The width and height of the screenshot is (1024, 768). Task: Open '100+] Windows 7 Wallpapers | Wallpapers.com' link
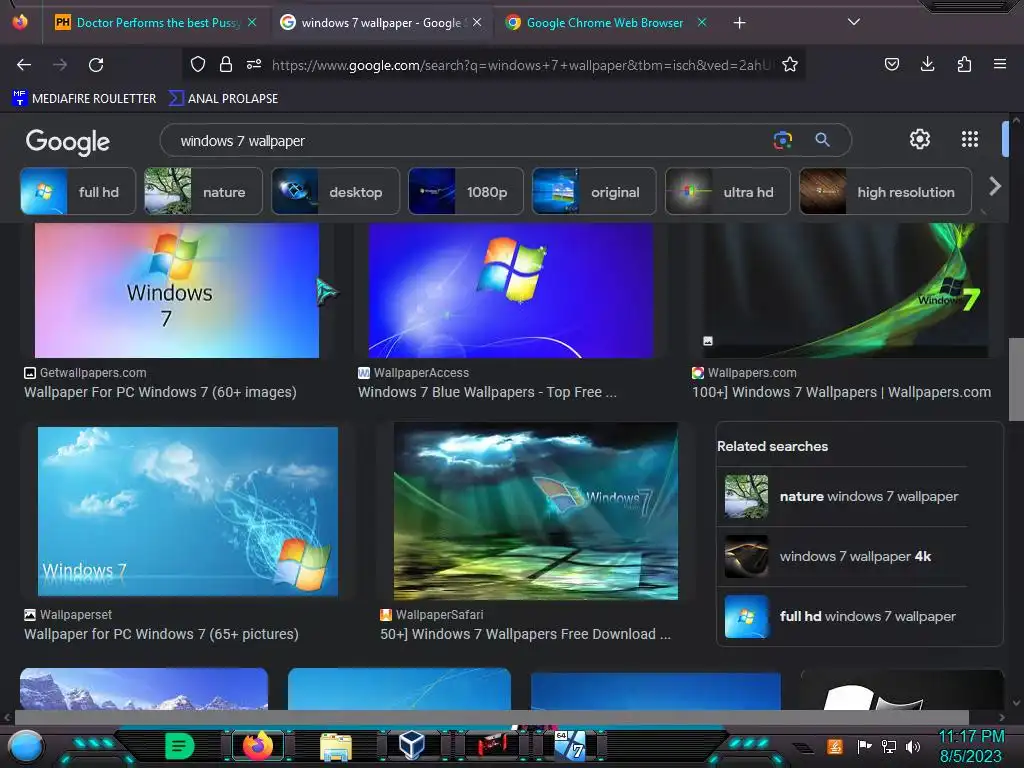(x=842, y=392)
